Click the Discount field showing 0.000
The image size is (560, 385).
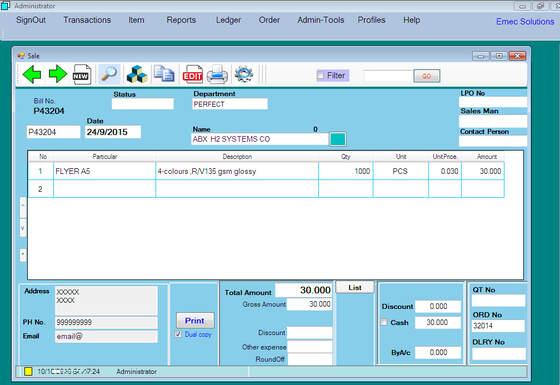[438, 306]
